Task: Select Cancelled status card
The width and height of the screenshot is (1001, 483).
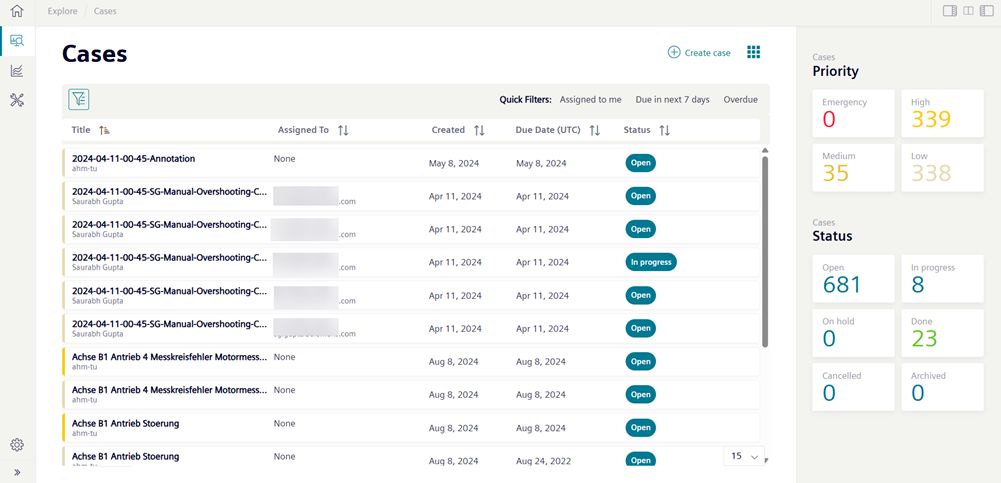Action: coord(854,387)
